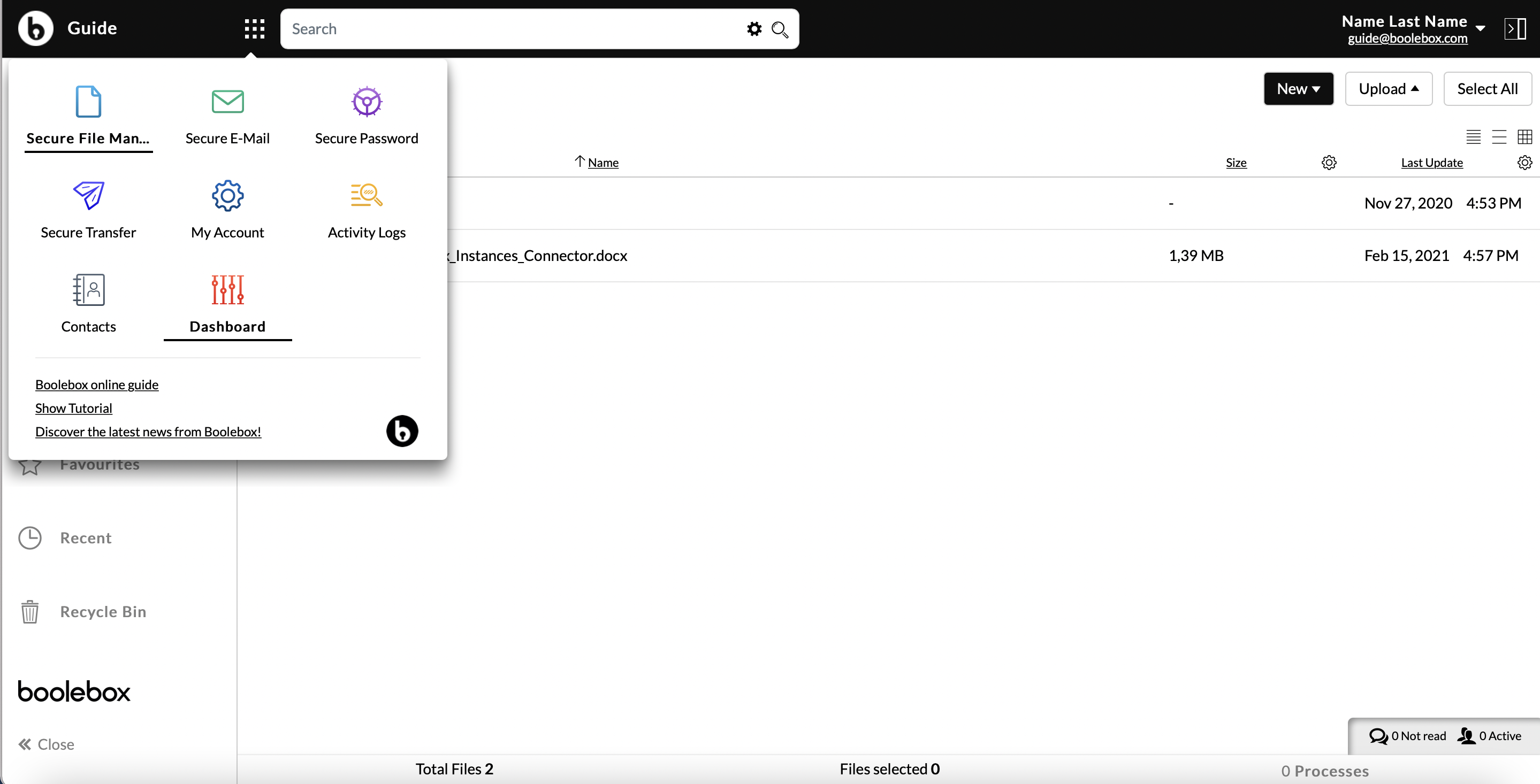The height and width of the screenshot is (784, 1540).
Task: Sort files by Last Update
Action: [1432, 163]
